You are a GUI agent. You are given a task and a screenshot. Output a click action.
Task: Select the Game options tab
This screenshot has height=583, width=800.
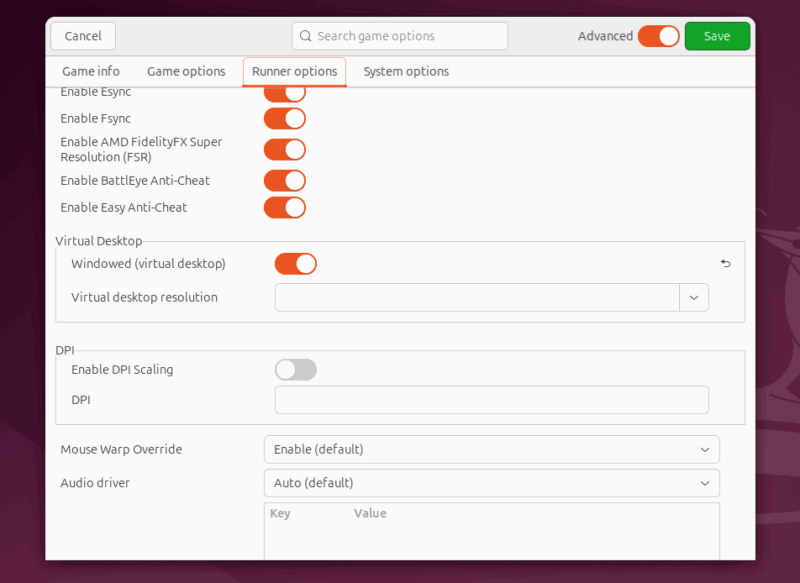click(x=186, y=71)
